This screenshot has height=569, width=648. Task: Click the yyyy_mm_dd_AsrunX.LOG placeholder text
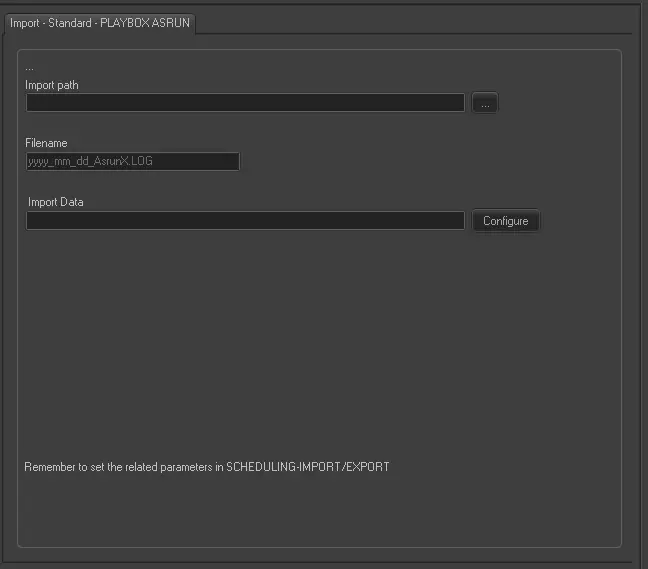pyautogui.click(x=90, y=161)
